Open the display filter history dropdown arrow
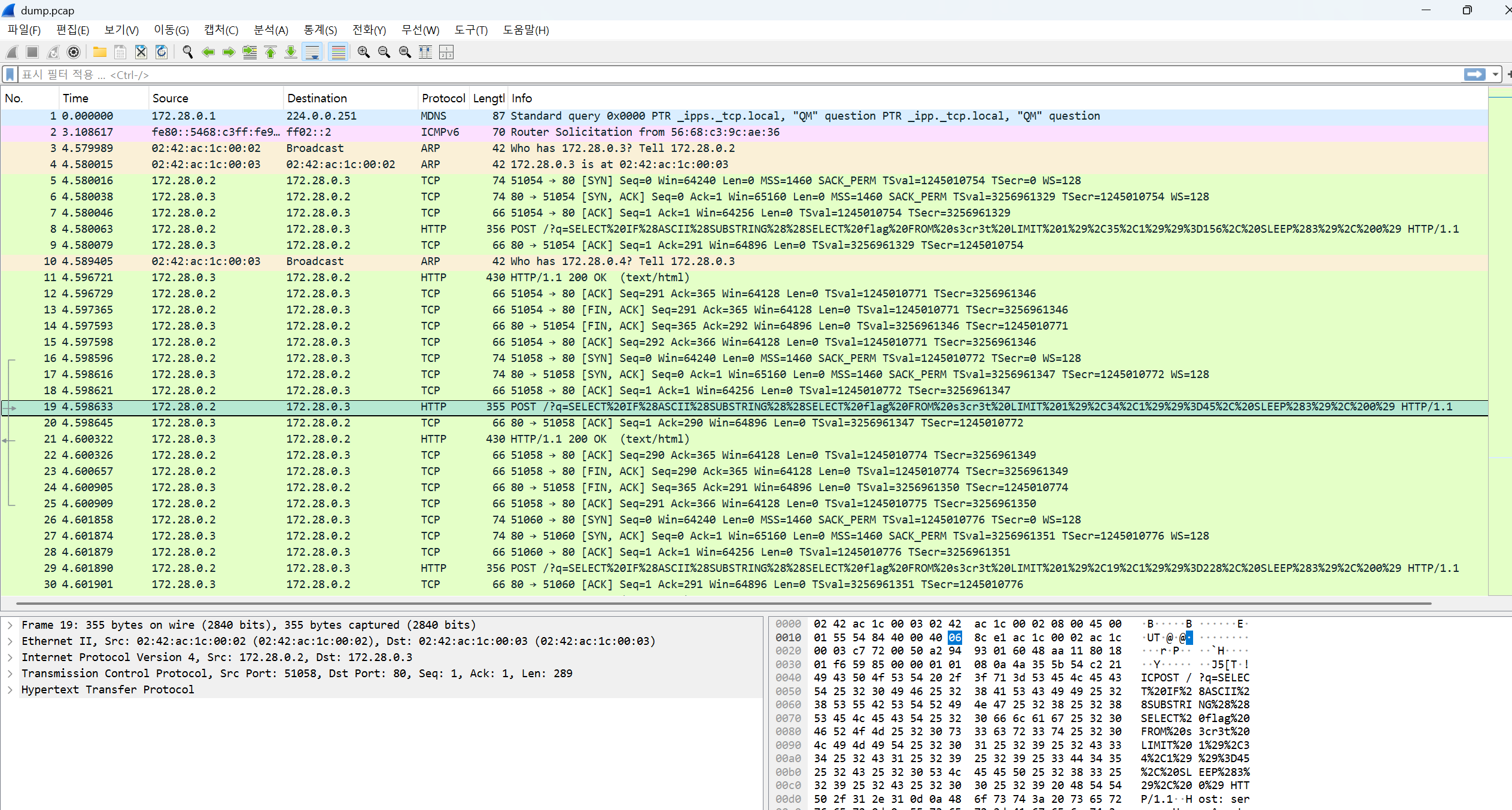 tap(1495, 75)
